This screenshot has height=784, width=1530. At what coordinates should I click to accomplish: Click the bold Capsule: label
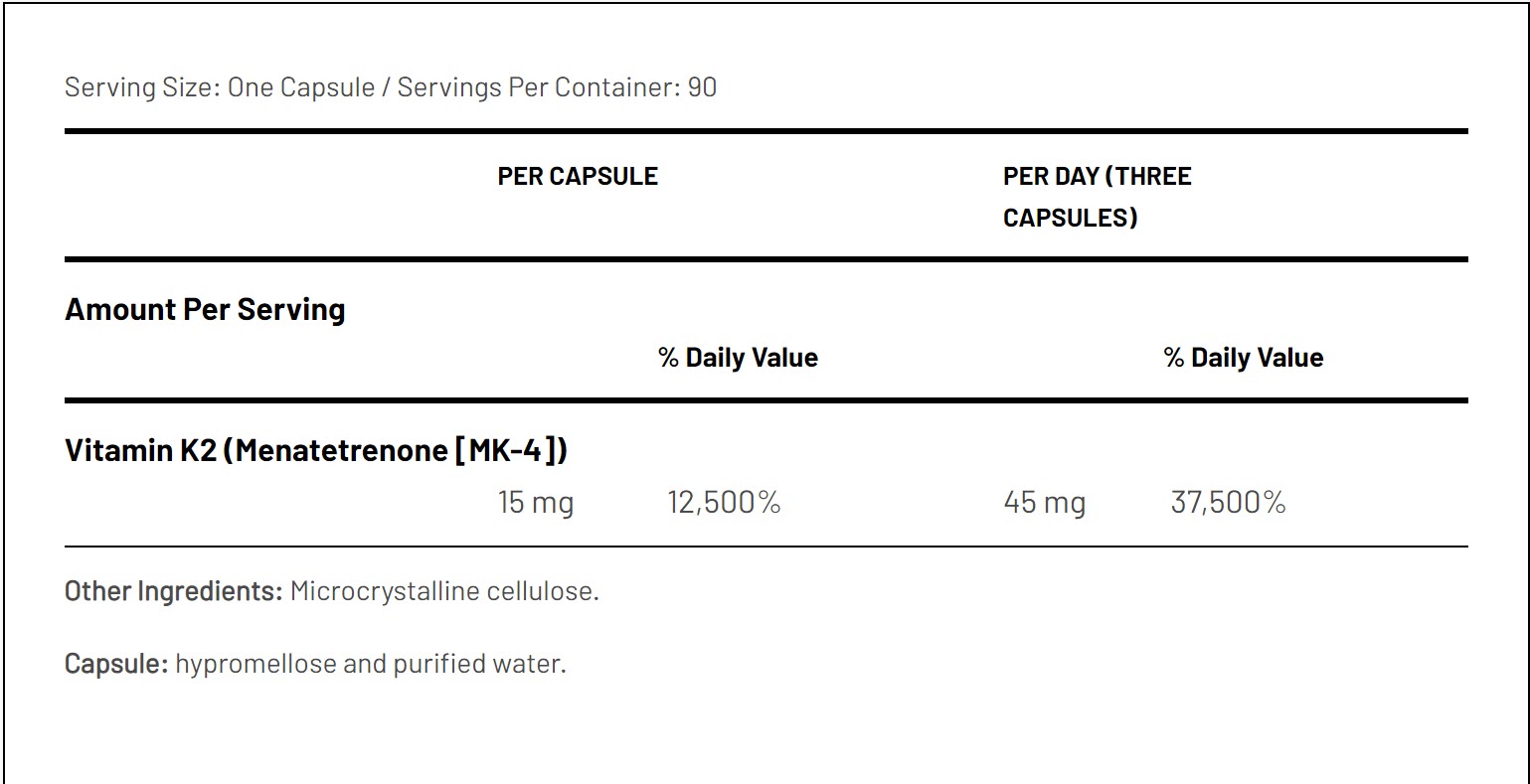pyautogui.click(x=116, y=664)
